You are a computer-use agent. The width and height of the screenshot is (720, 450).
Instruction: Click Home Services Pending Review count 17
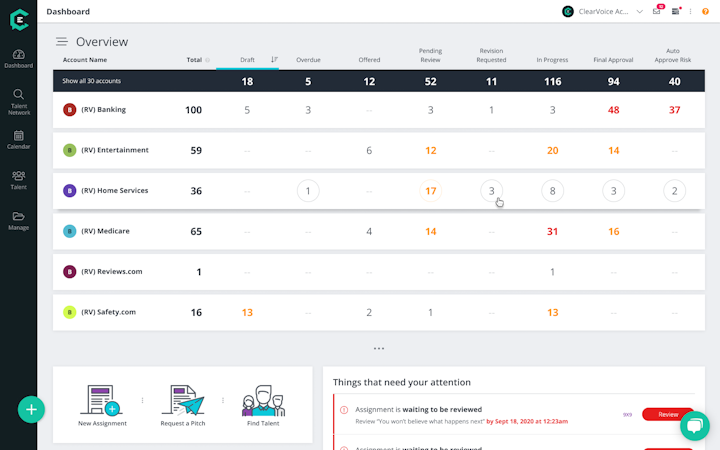coord(430,191)
